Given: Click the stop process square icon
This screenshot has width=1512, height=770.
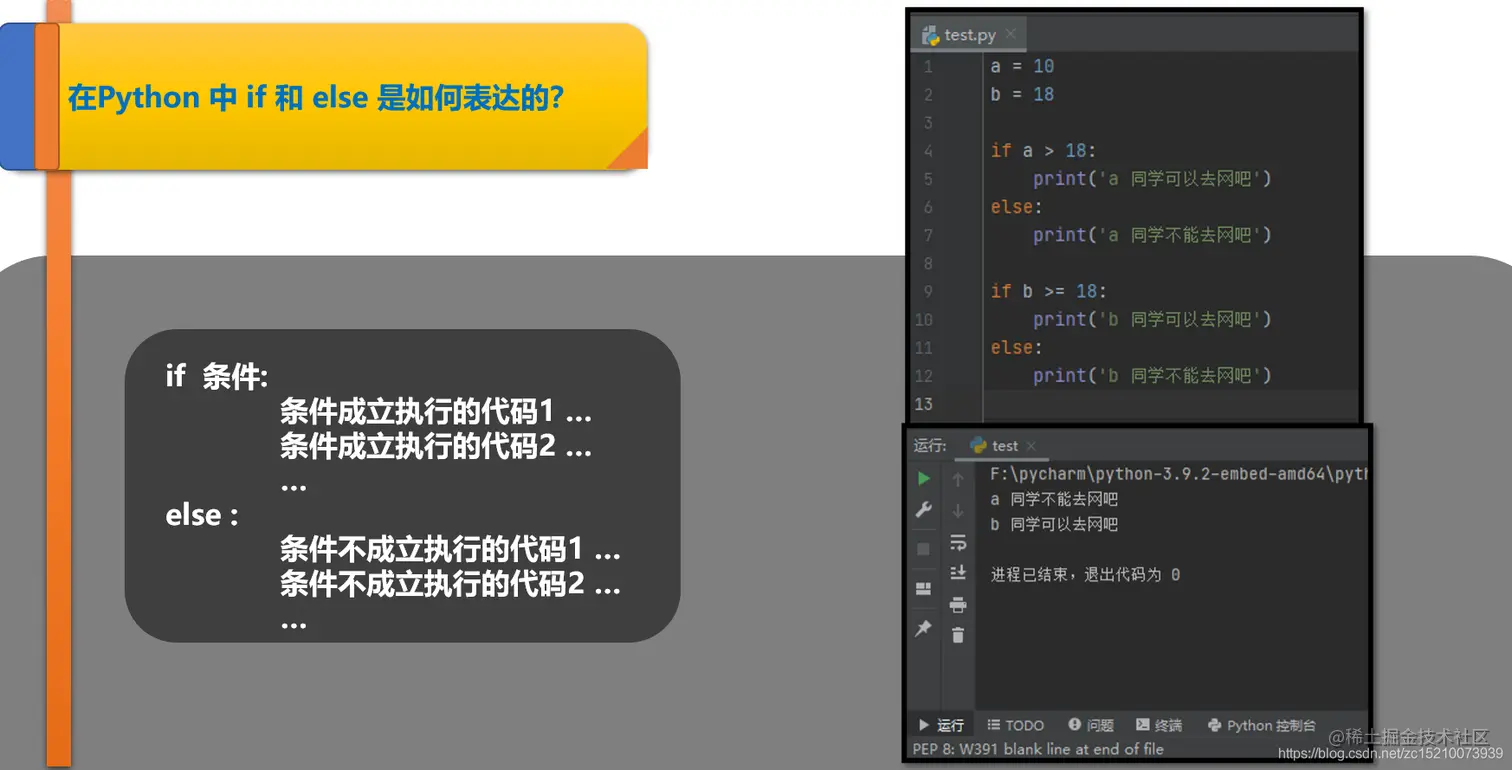Looking at the screenshot, I should [x=924, y=548].
